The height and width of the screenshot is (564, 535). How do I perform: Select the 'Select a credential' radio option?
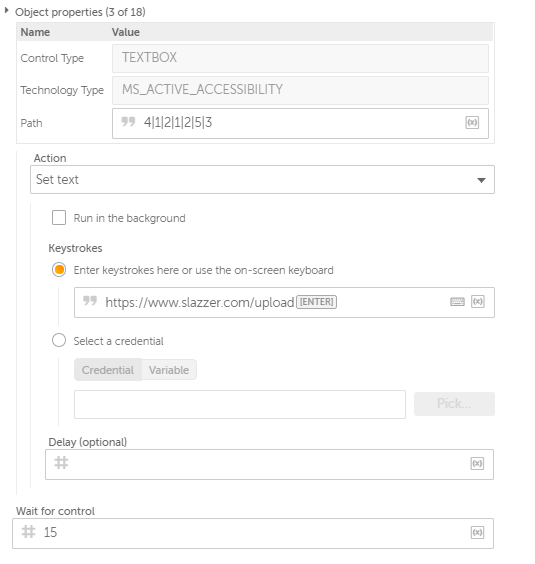[59, 340]
